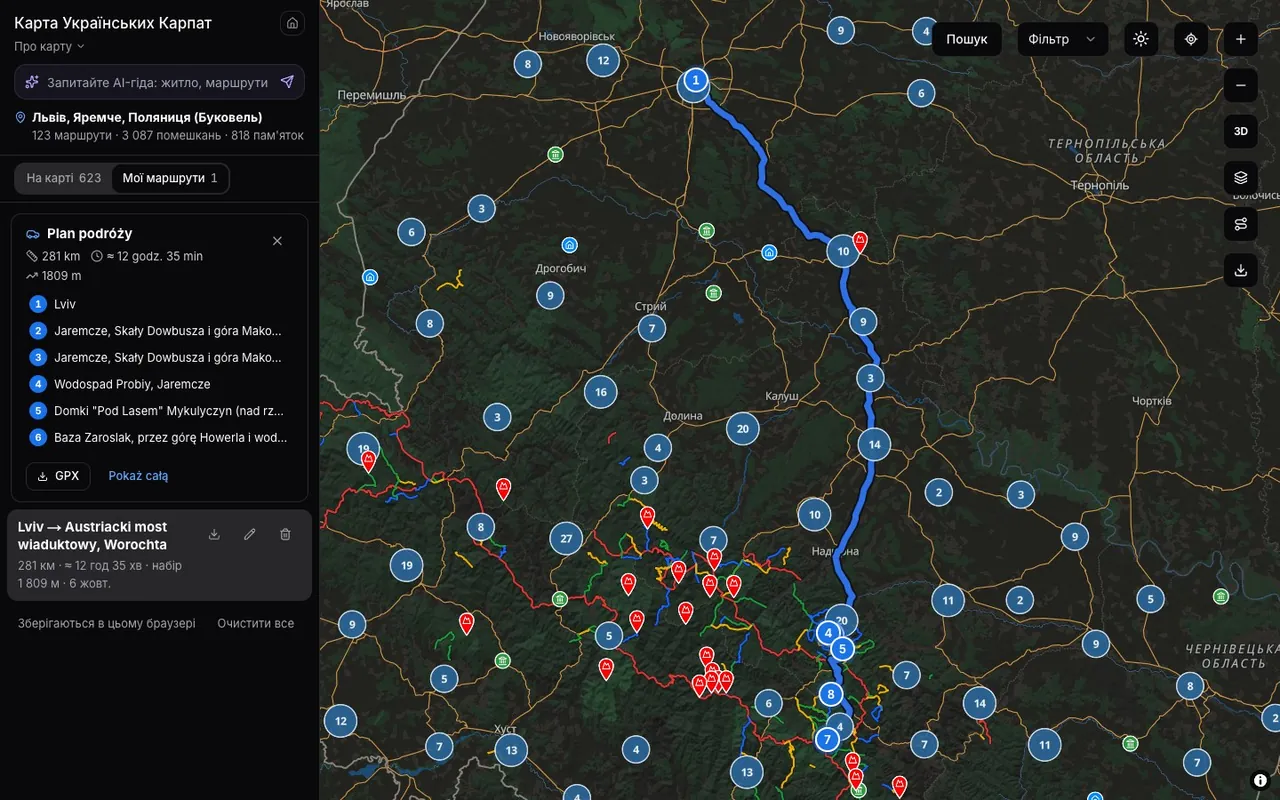Select waypoint 6 Baza Zaroslak in the list
1280x800 pixels.
[x=160, y=437]
